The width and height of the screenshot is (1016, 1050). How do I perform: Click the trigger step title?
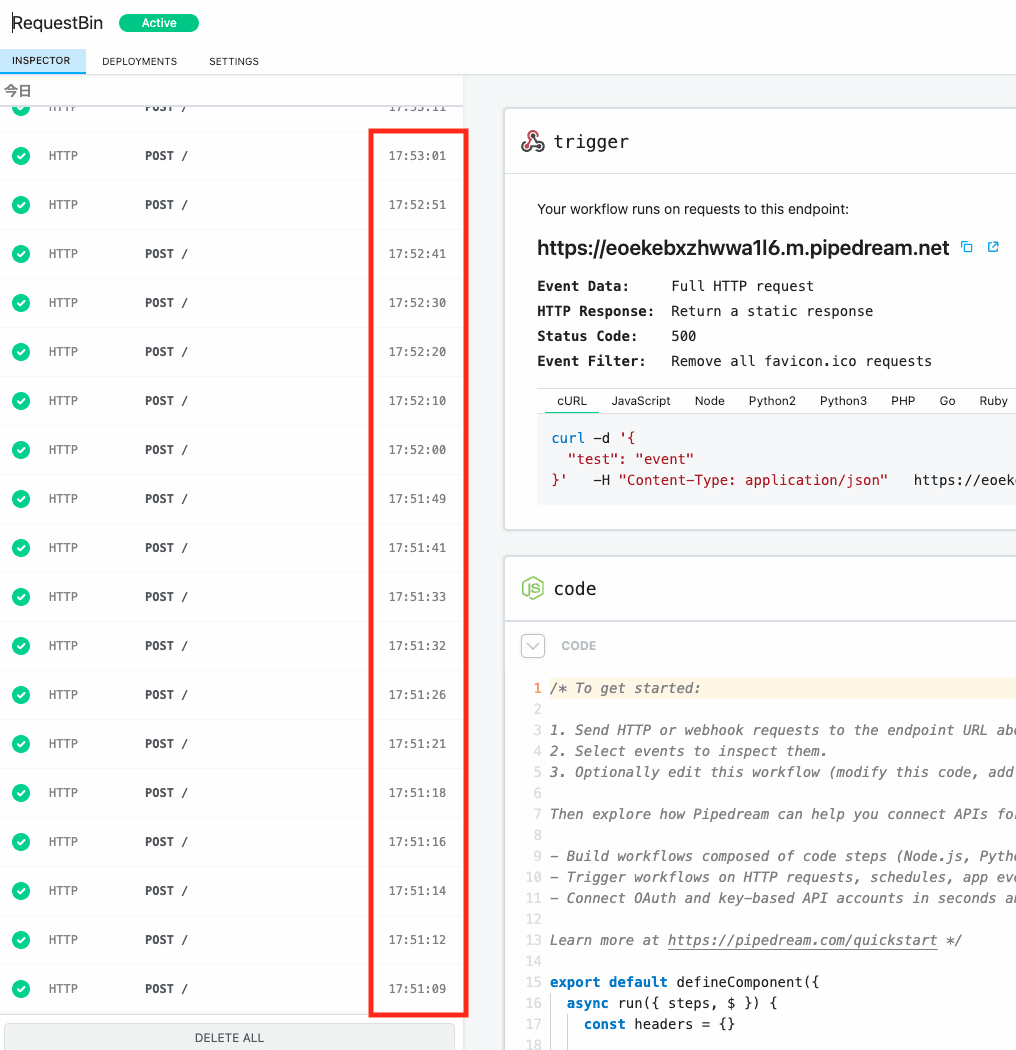click(x=591, y=142)
